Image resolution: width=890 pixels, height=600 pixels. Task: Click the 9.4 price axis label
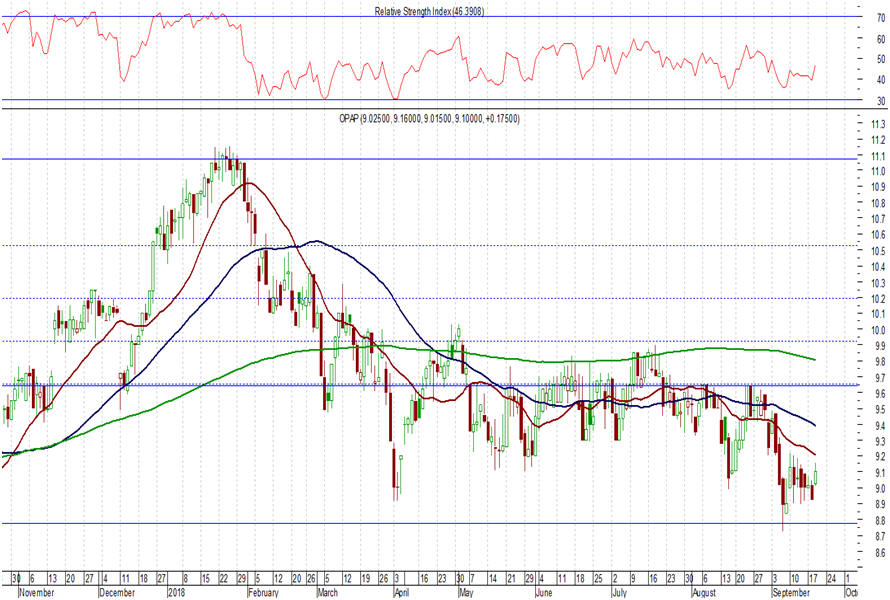pos(880,426)
